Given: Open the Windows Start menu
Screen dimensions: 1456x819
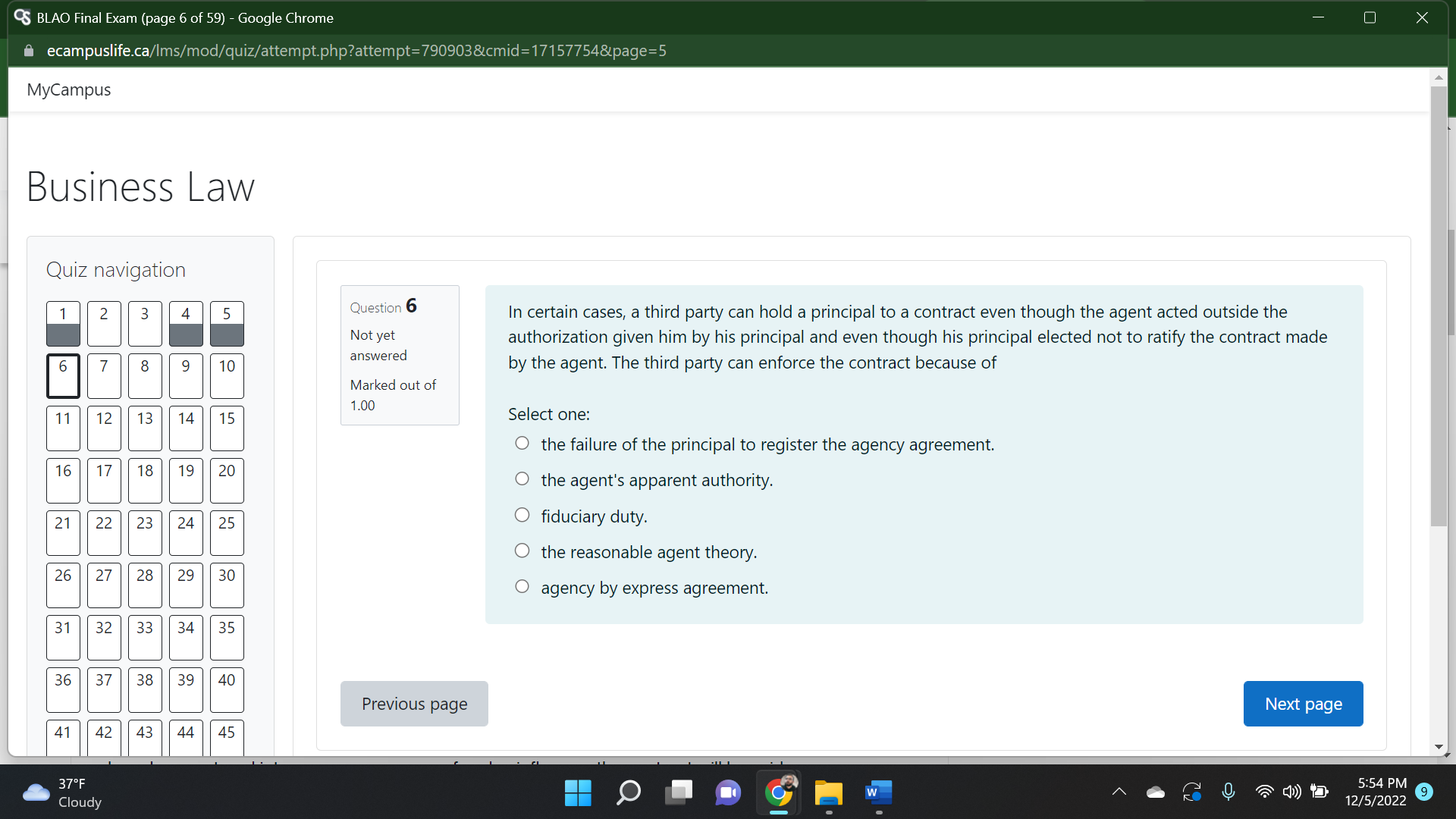Looking at the screenshot, I should coord(577,793).
